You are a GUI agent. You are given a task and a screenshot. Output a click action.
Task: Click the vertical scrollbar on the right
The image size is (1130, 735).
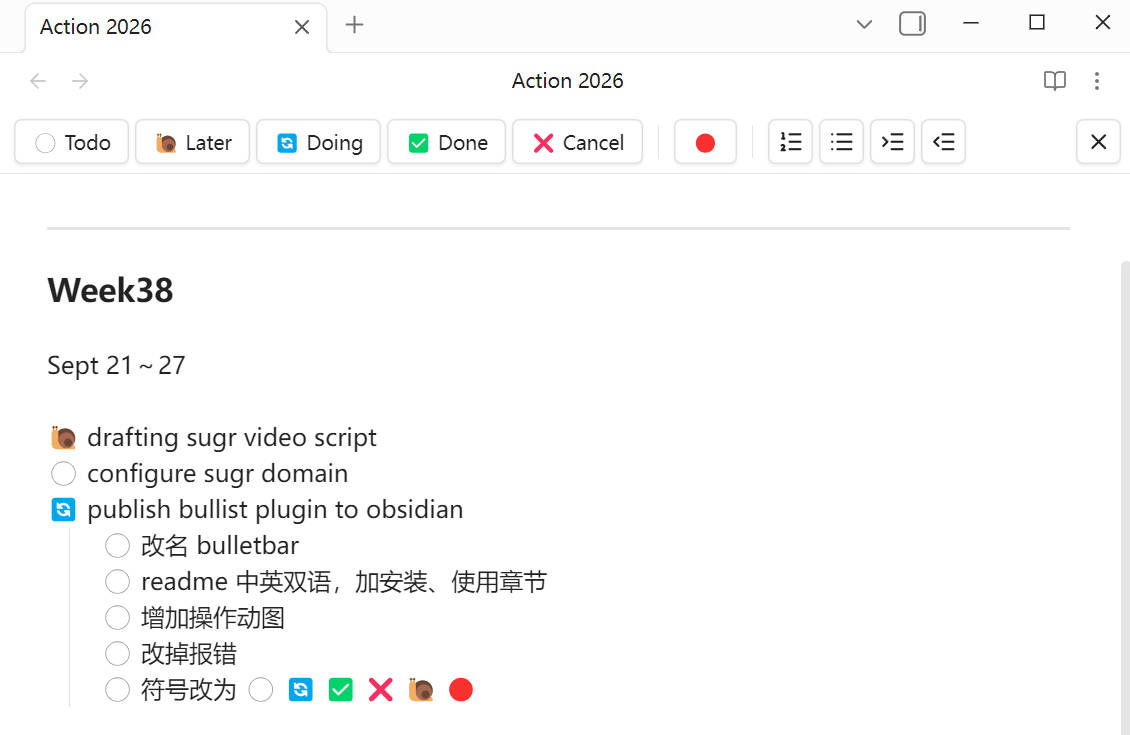1125,497
